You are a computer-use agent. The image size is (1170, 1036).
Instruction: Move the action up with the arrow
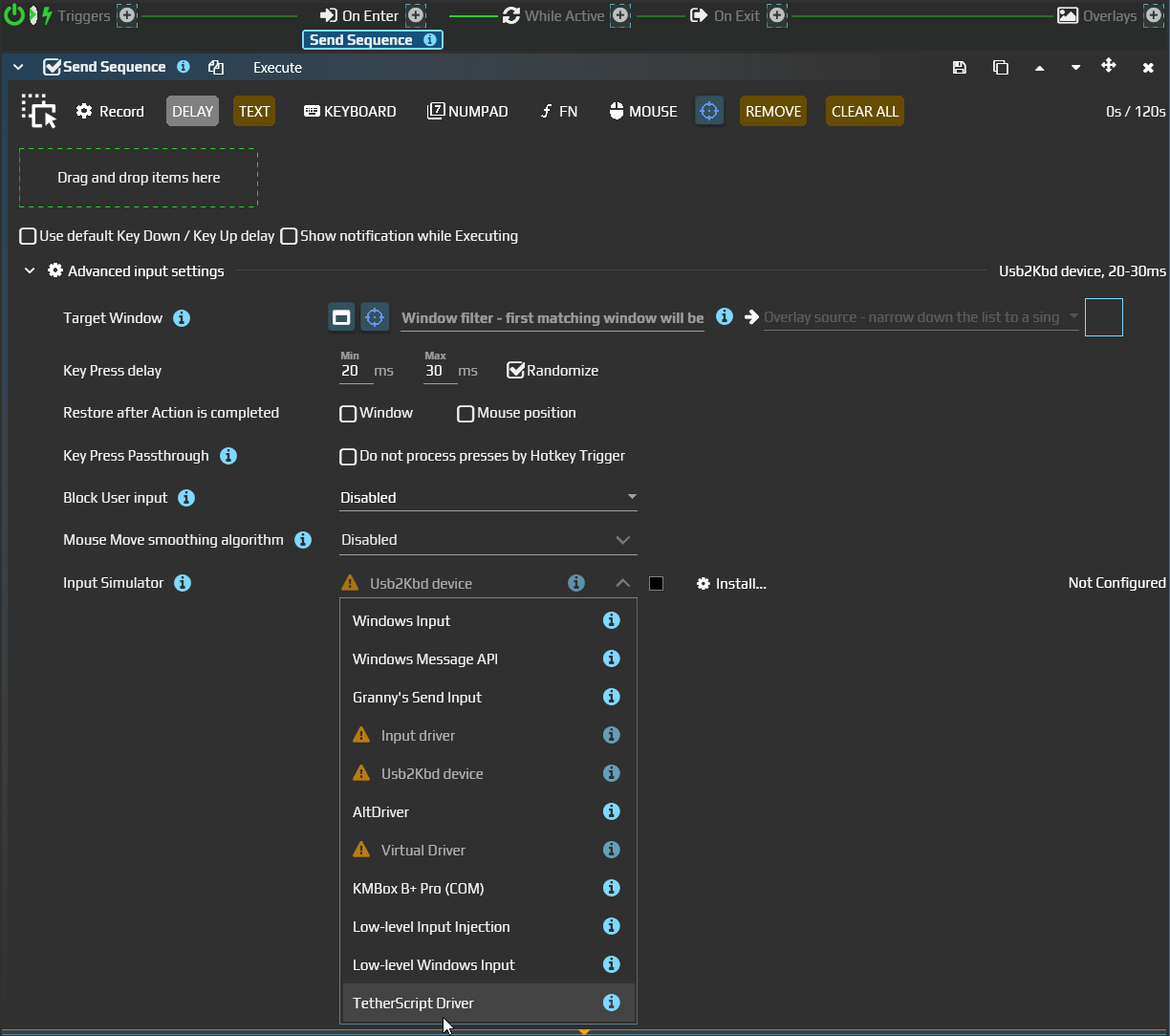(x=1040, y=68)
